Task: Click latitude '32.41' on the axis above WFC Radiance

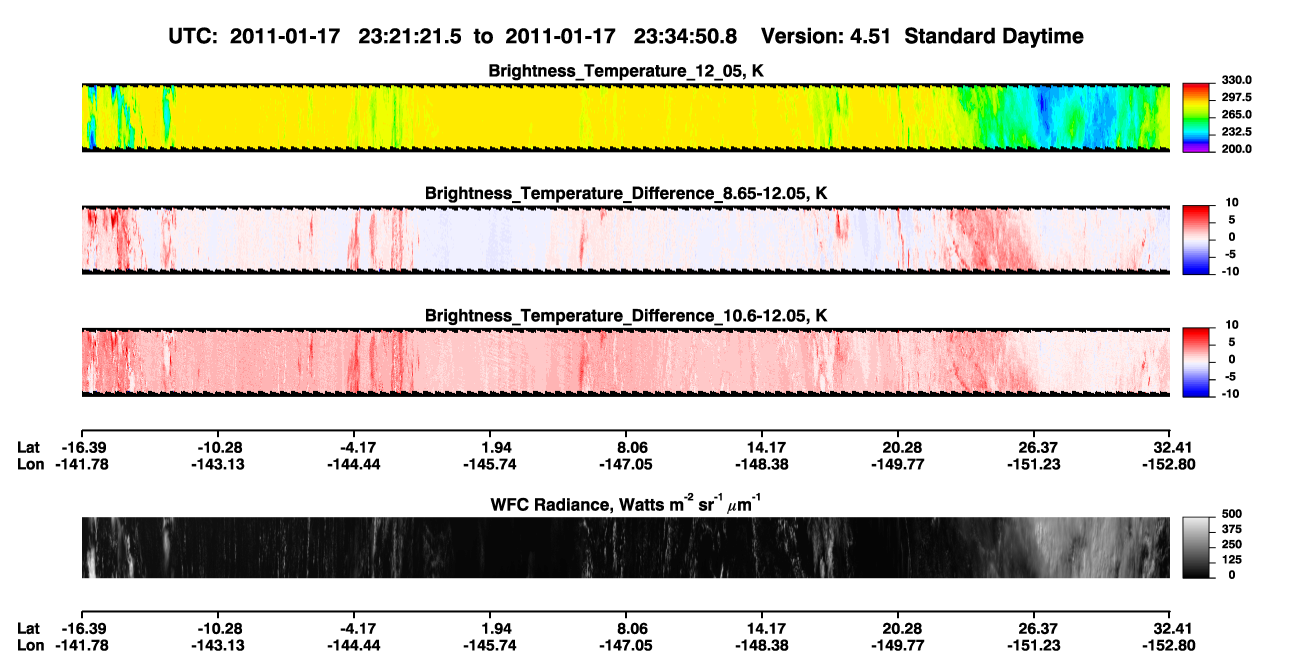Action: [1170, 447]
